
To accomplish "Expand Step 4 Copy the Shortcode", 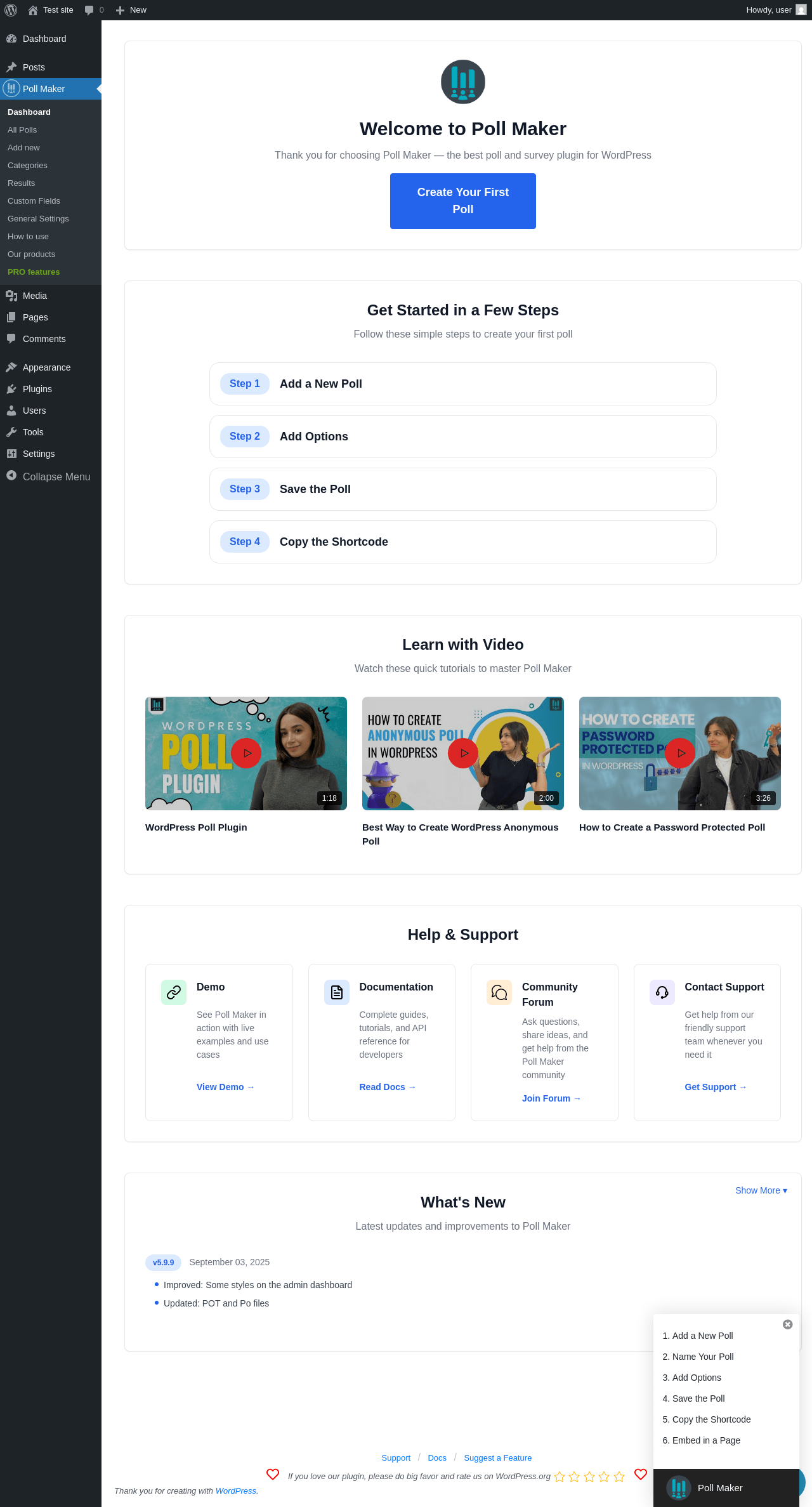I will point(463,542).
